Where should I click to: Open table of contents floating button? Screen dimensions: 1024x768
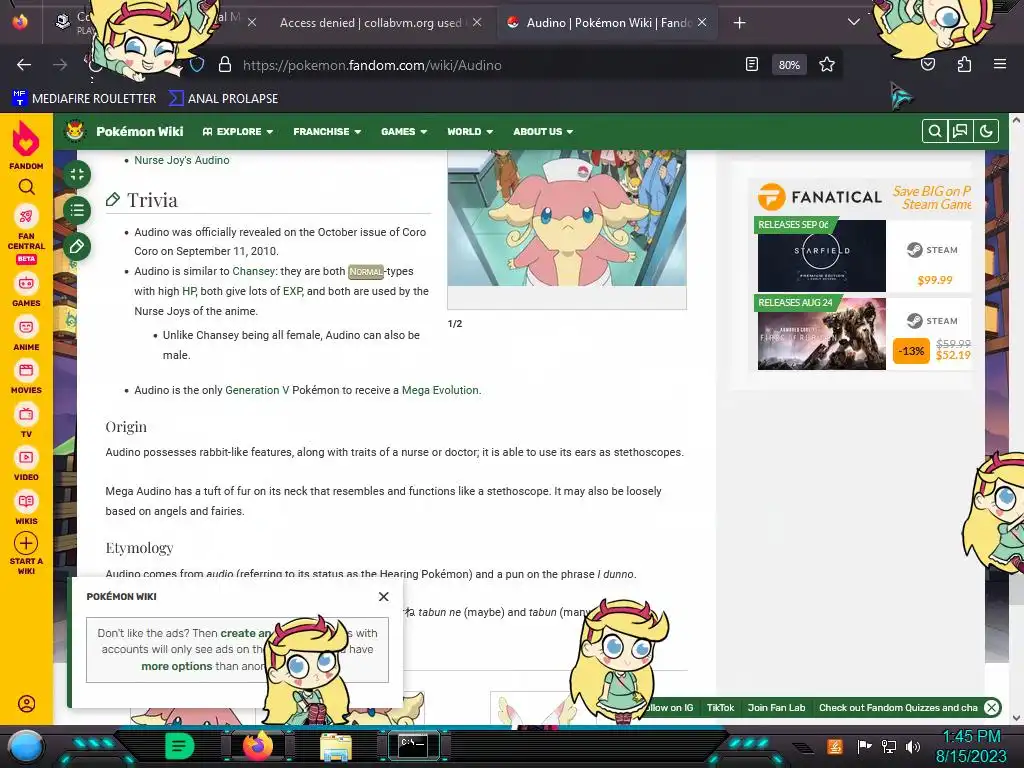(x=77, y=210)
